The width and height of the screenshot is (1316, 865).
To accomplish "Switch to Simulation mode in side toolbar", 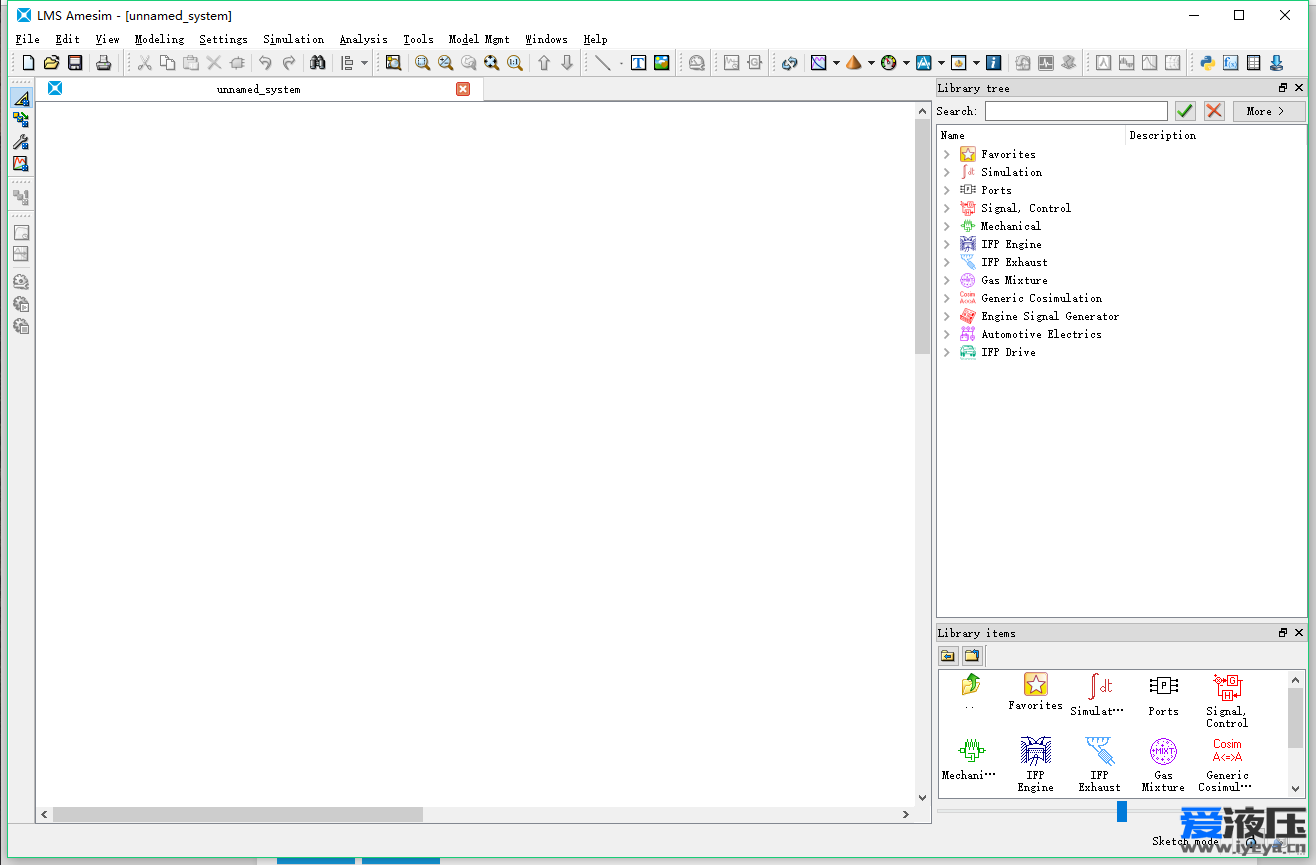I will [21, 163].
